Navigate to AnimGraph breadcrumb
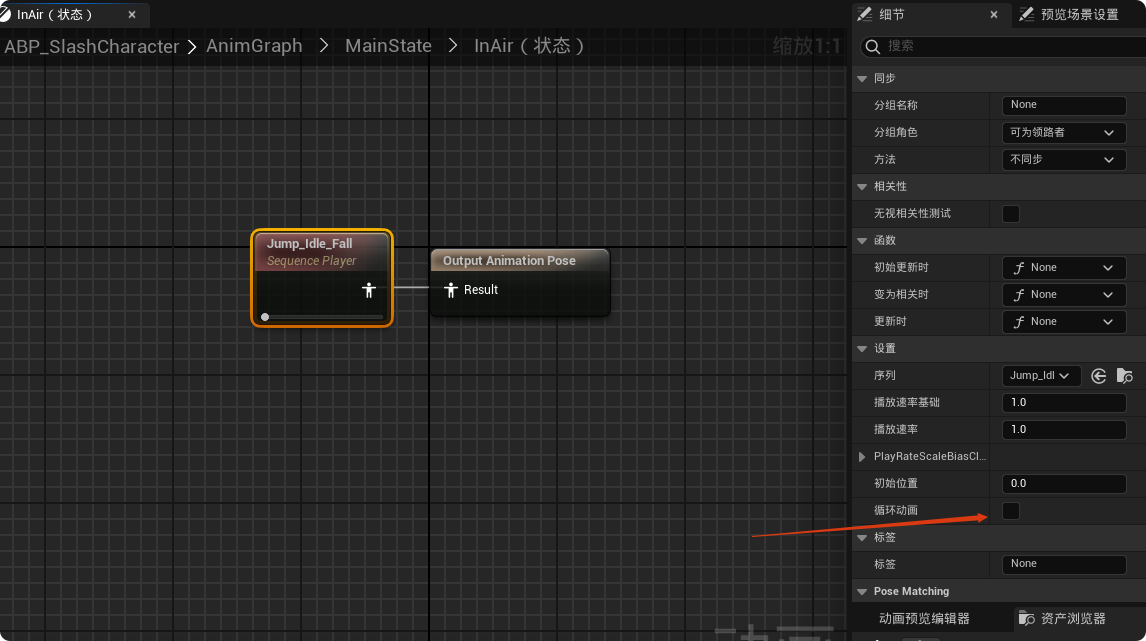The height and width of the screenshot is (641, 1146). click(x=254, y=46)
